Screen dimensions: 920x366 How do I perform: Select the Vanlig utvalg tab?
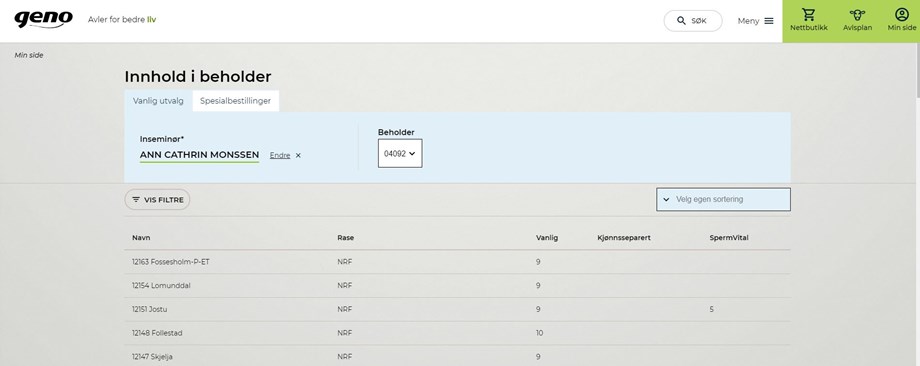(x=158, y=101)
